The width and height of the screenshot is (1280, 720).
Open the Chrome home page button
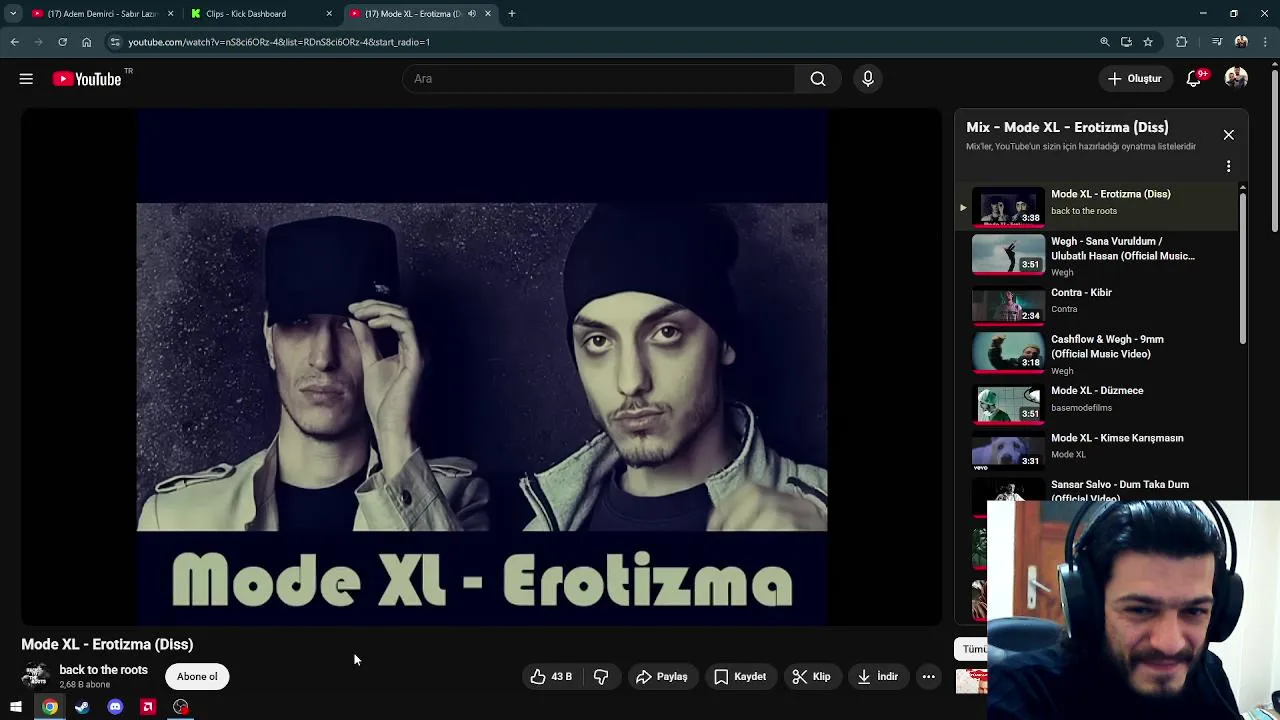tap(86, 42)
